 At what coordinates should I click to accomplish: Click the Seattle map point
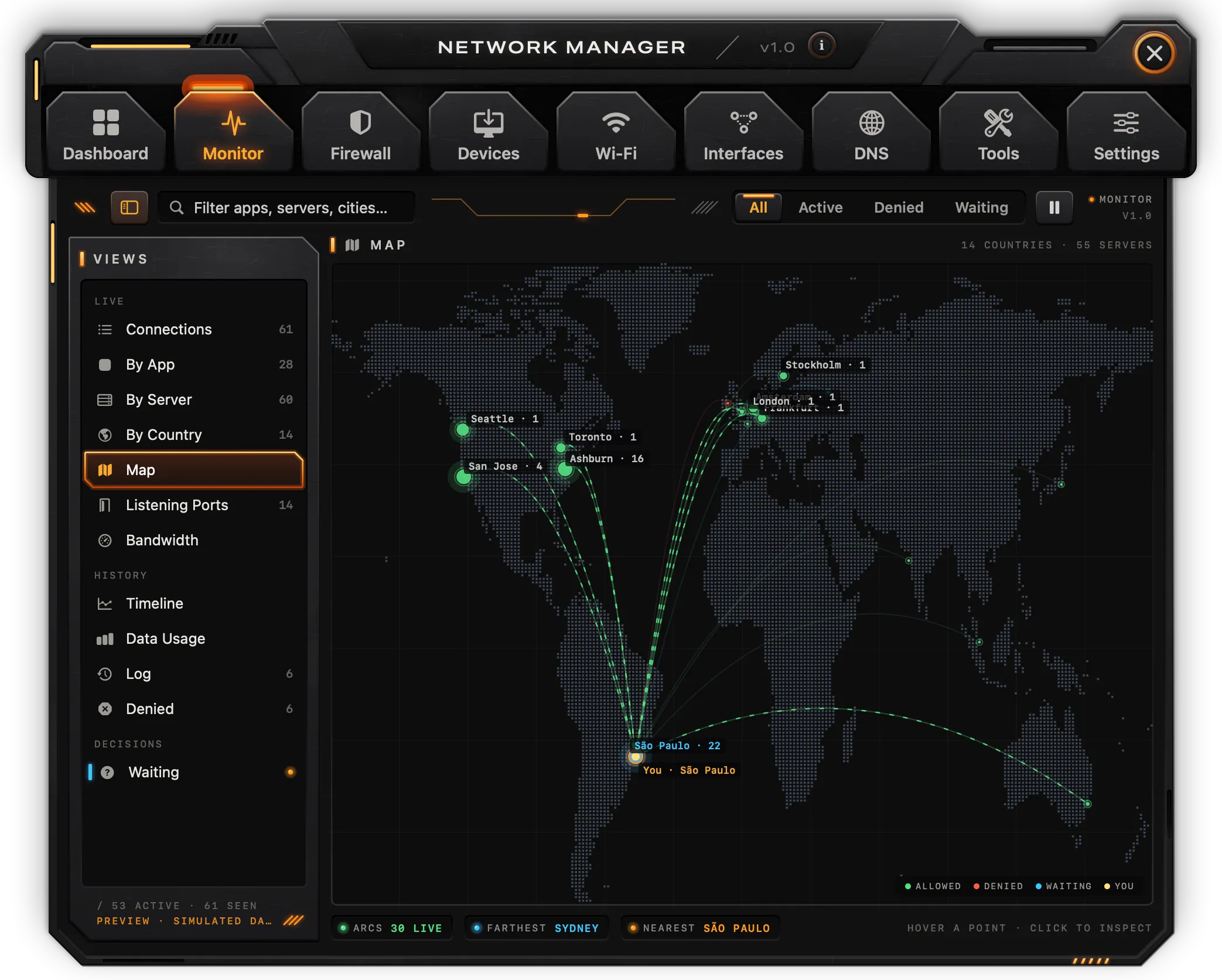(462, 430)
